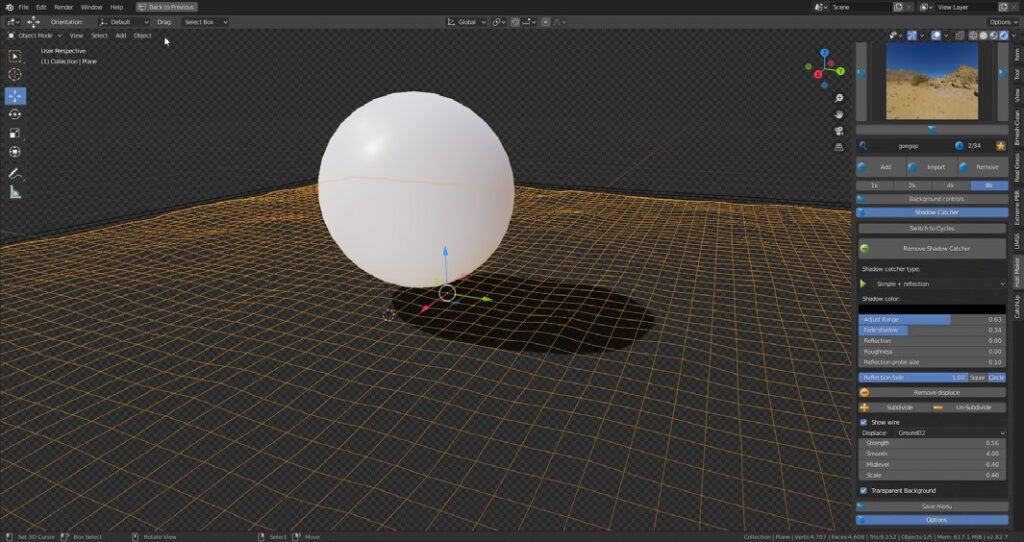Click the Un-Subdivide button

pos(969,407)
